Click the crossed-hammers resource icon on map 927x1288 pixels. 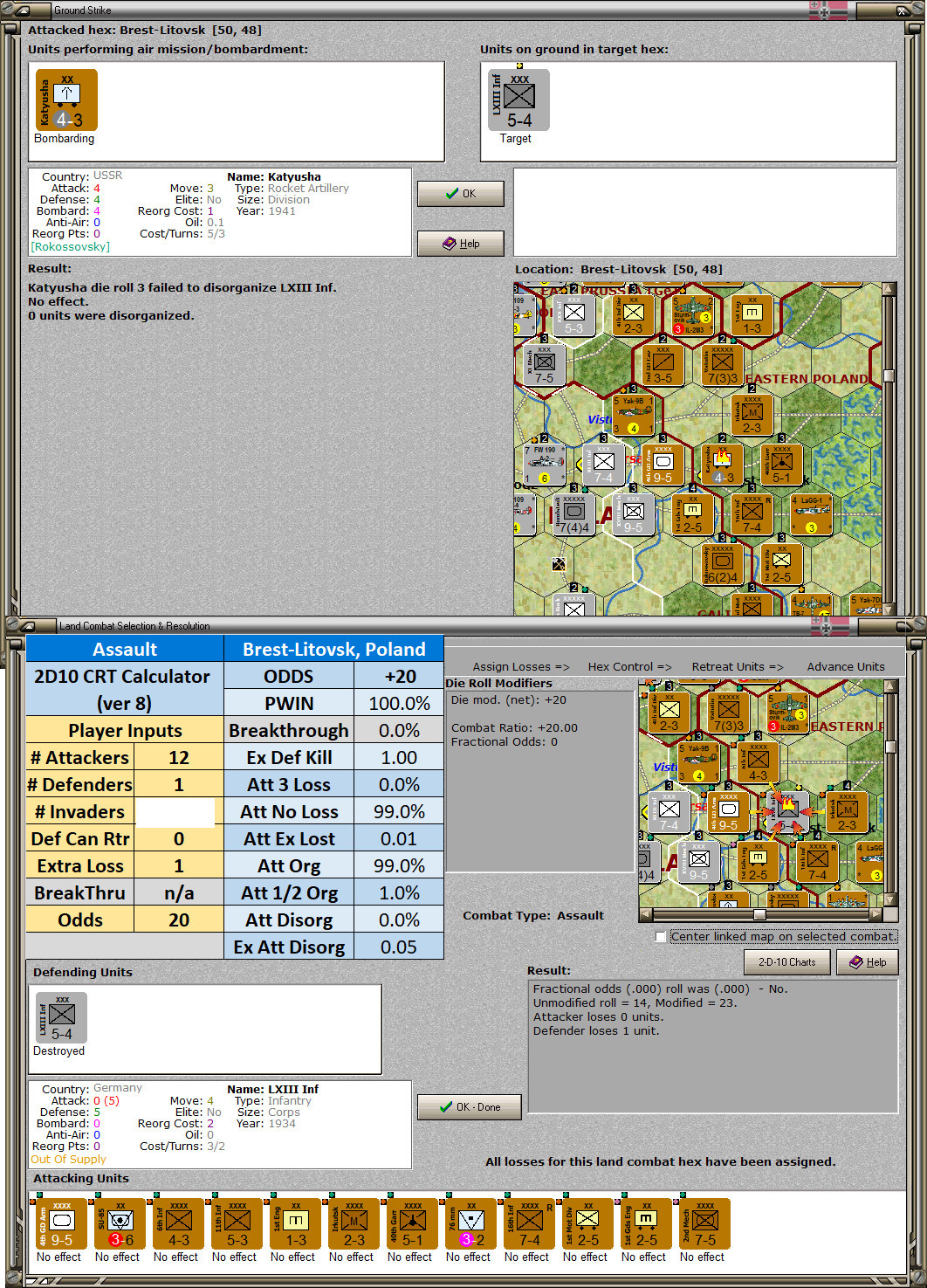pos(559,564)
